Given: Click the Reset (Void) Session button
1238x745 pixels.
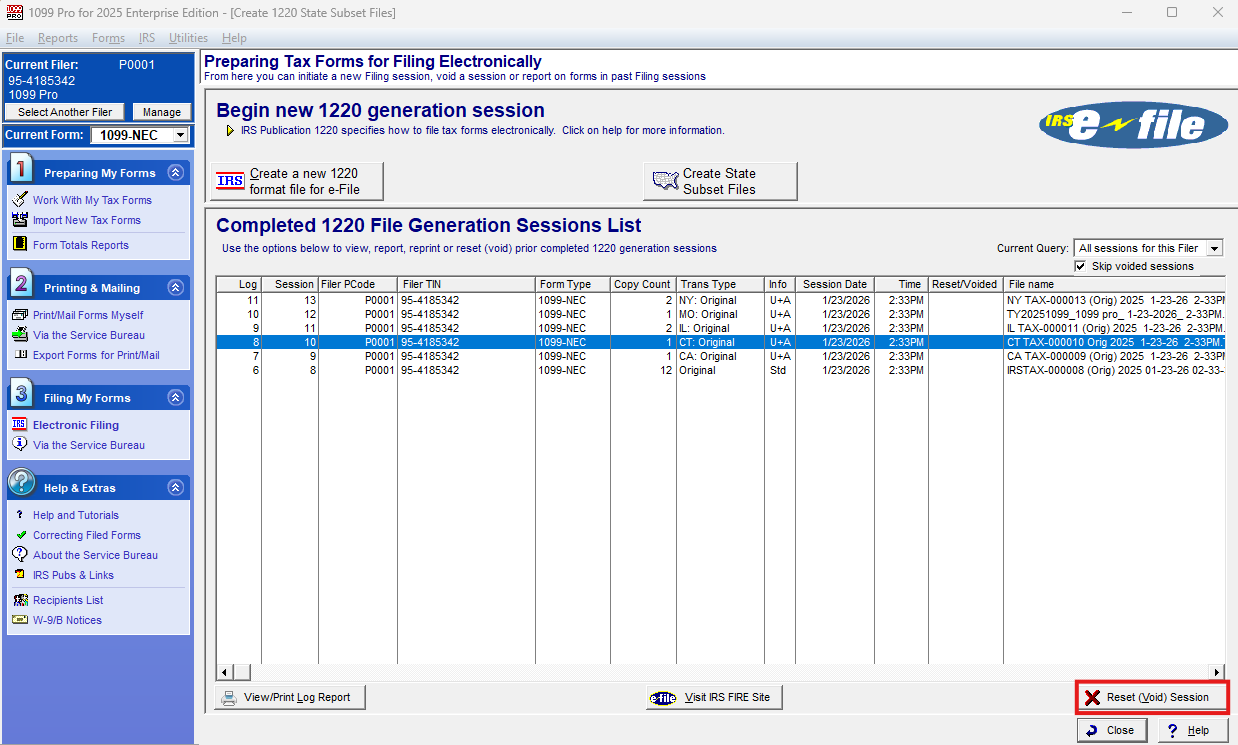Looking at the screenshot, I should click(x=1152, y=698).
